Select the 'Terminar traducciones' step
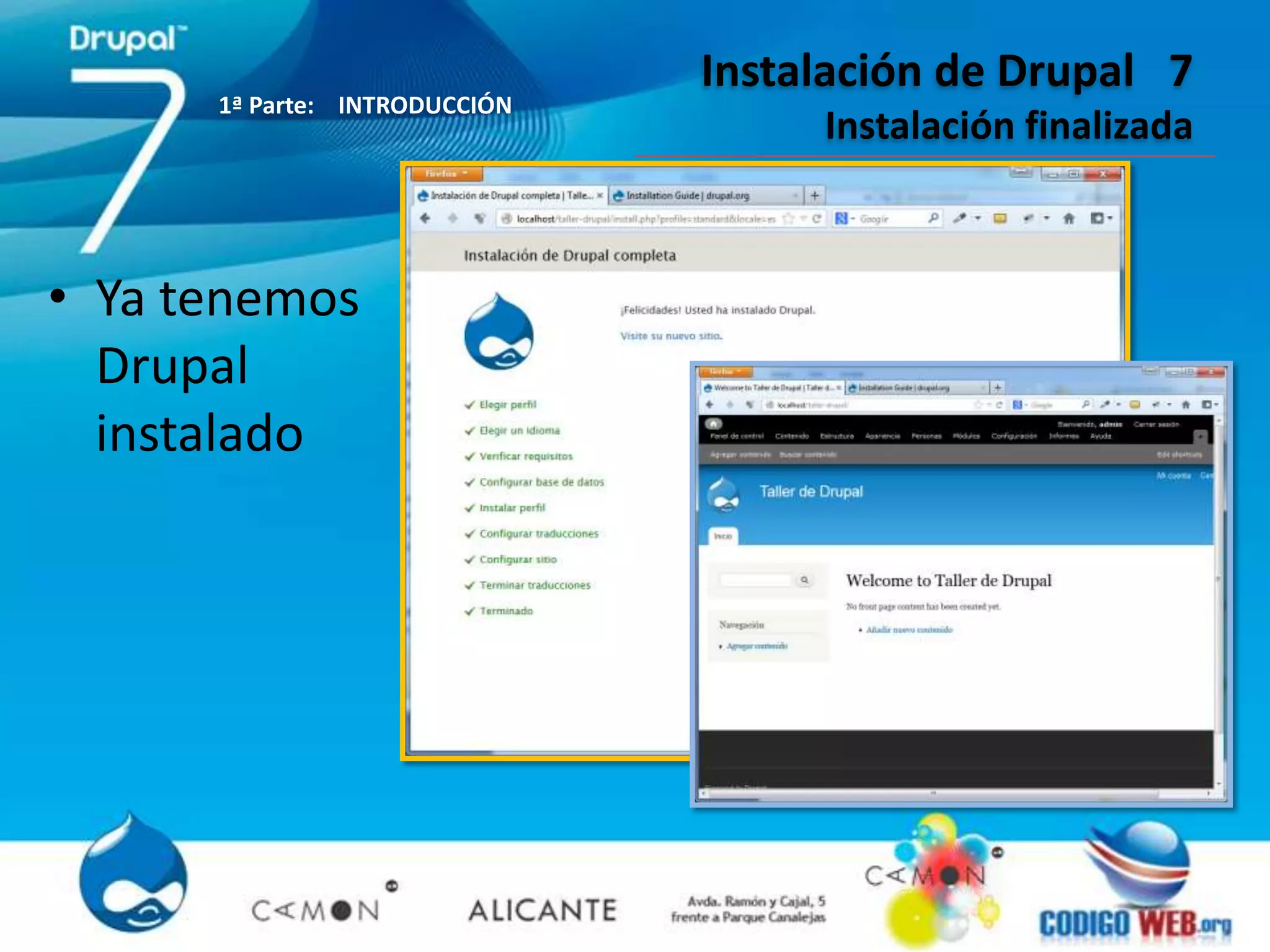The height and width of the screenshot is (952, 1270). (x=535, y=586)
